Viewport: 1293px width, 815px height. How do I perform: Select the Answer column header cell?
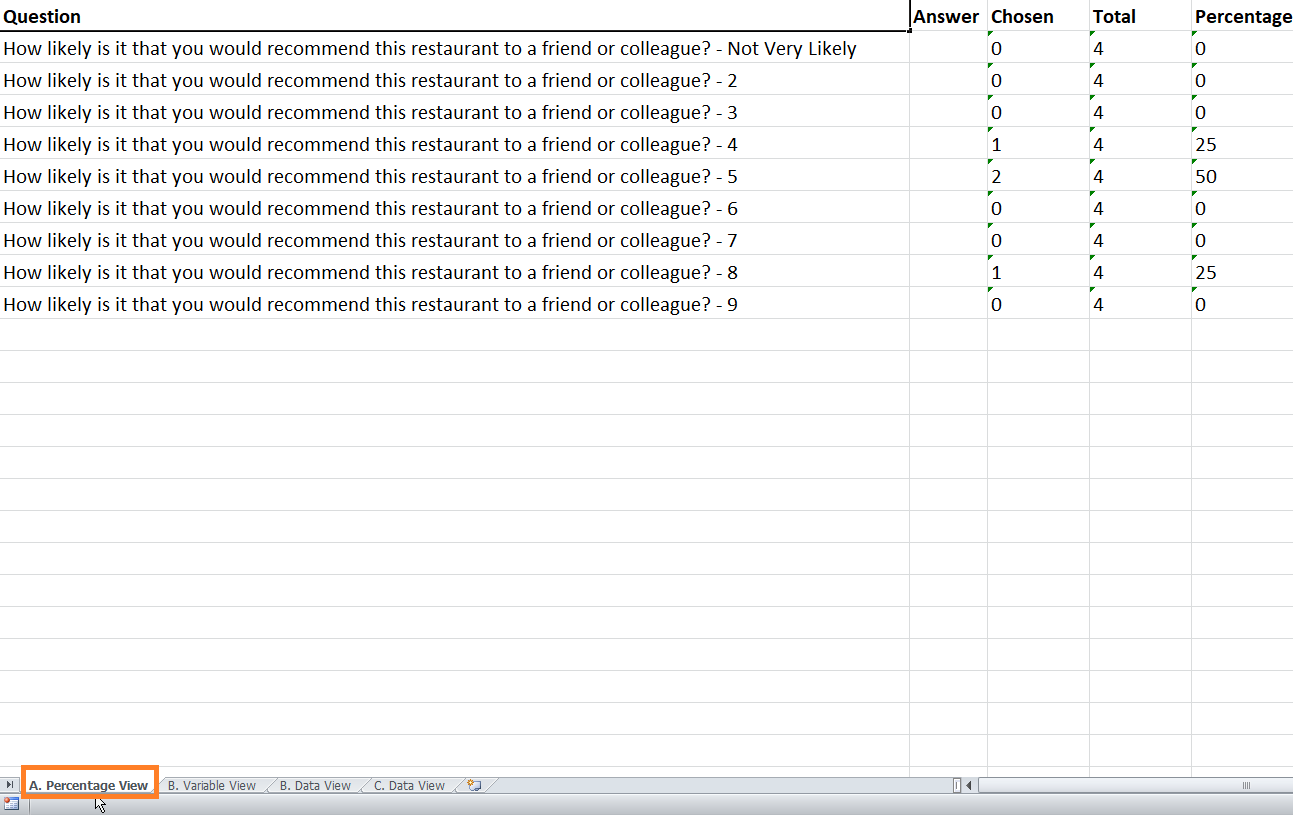(947, 17)
